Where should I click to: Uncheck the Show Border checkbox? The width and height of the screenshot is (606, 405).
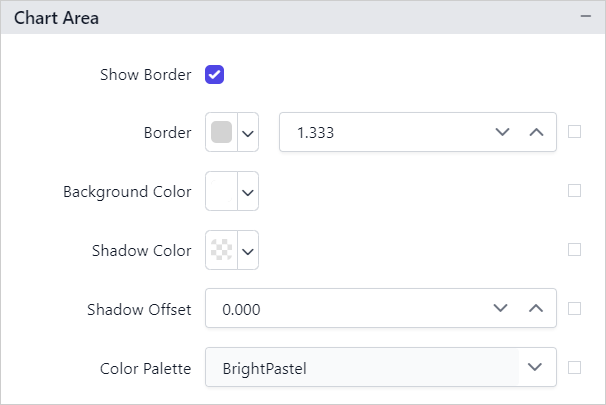click(215, 74)
